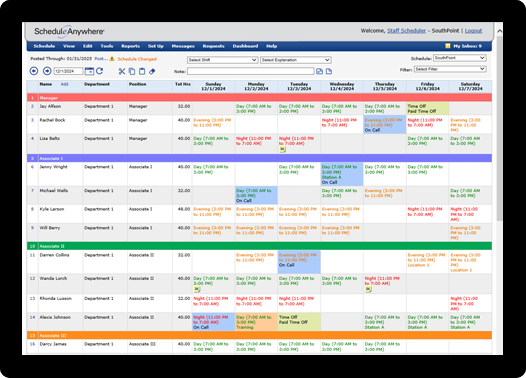The width and height of the screenshot is (526, 378).
Task: Open note icon on Wanda Lorch Sunday shift
Action: 197,289
